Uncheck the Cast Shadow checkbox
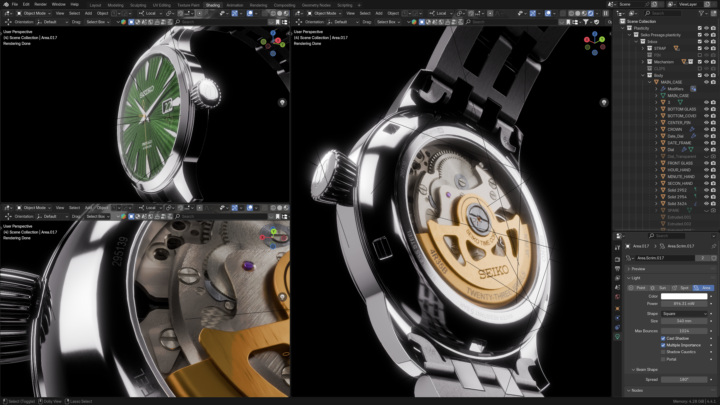 pos(663,338)
